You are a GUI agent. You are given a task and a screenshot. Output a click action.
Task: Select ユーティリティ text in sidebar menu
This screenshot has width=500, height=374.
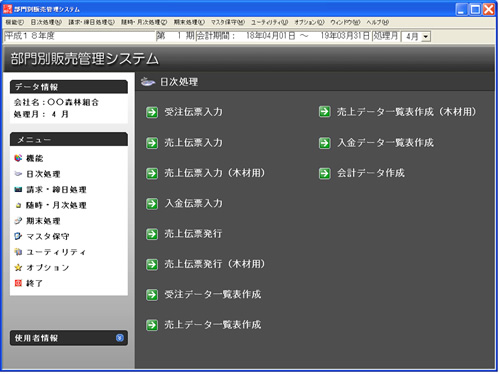click(56, 252)
